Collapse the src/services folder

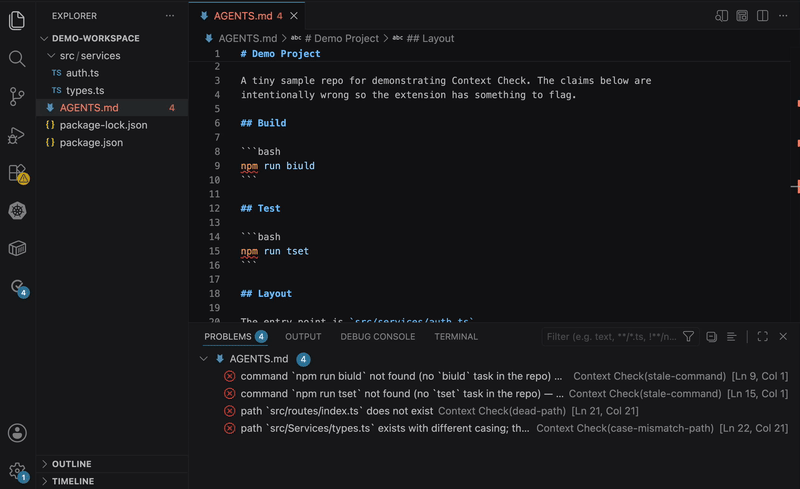51,55
